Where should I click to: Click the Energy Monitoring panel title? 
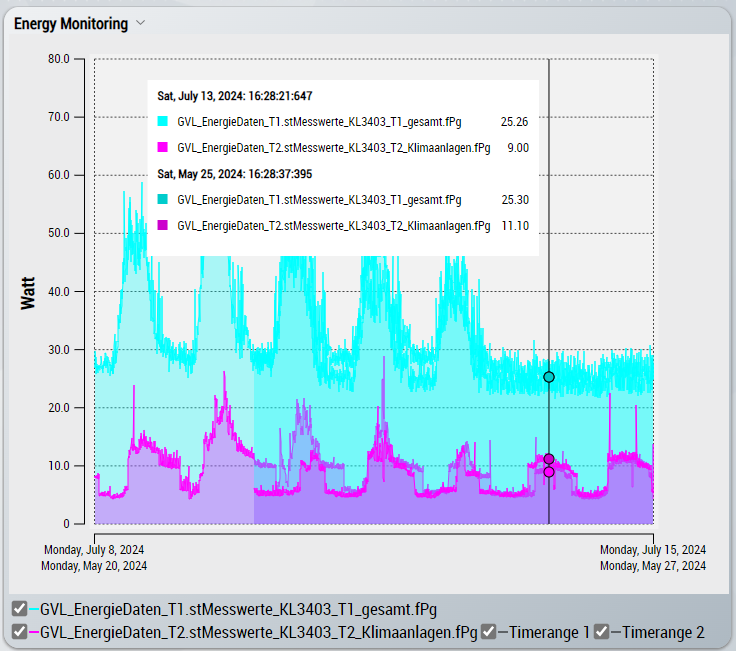[70, 23]
